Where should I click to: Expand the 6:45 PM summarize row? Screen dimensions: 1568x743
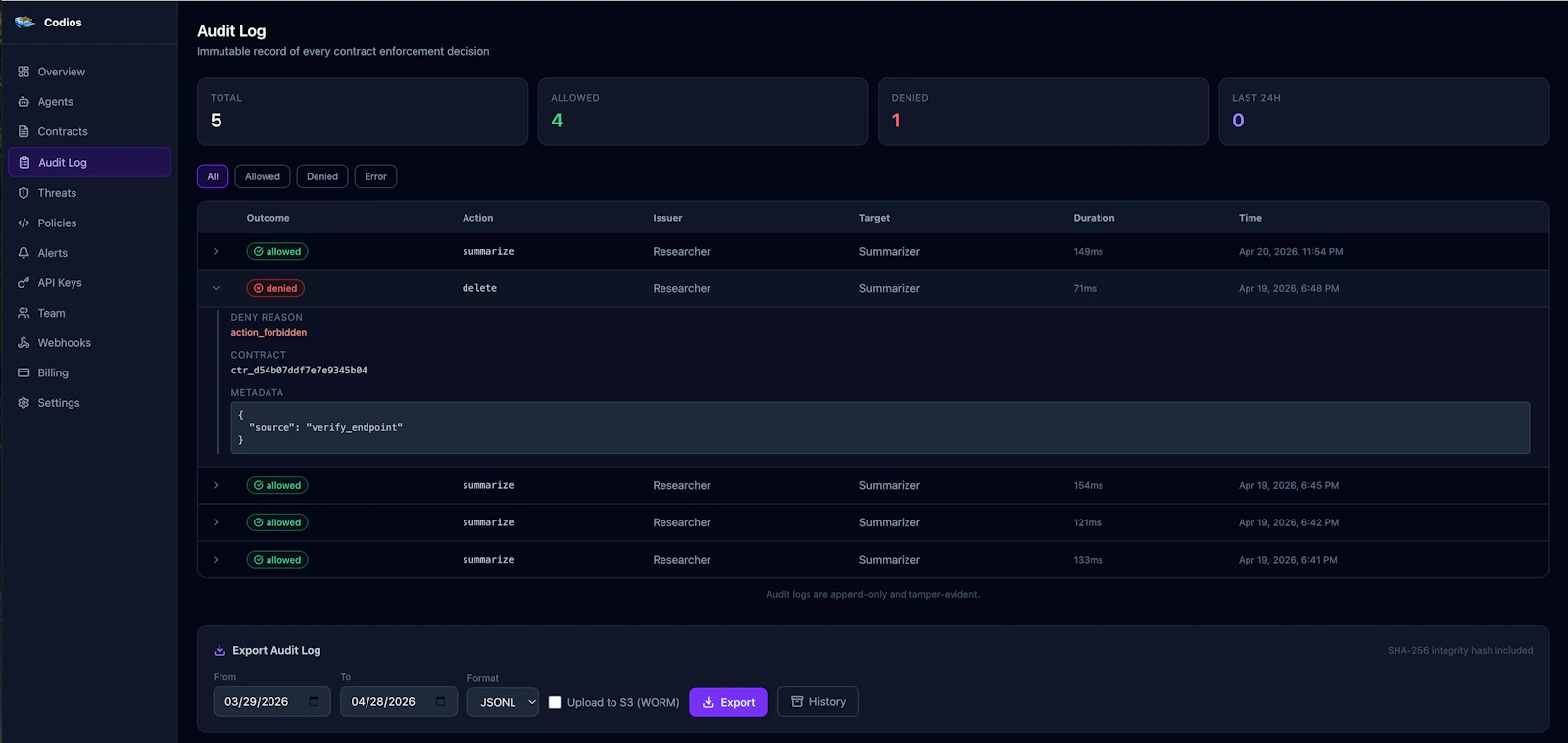point(216,485)
